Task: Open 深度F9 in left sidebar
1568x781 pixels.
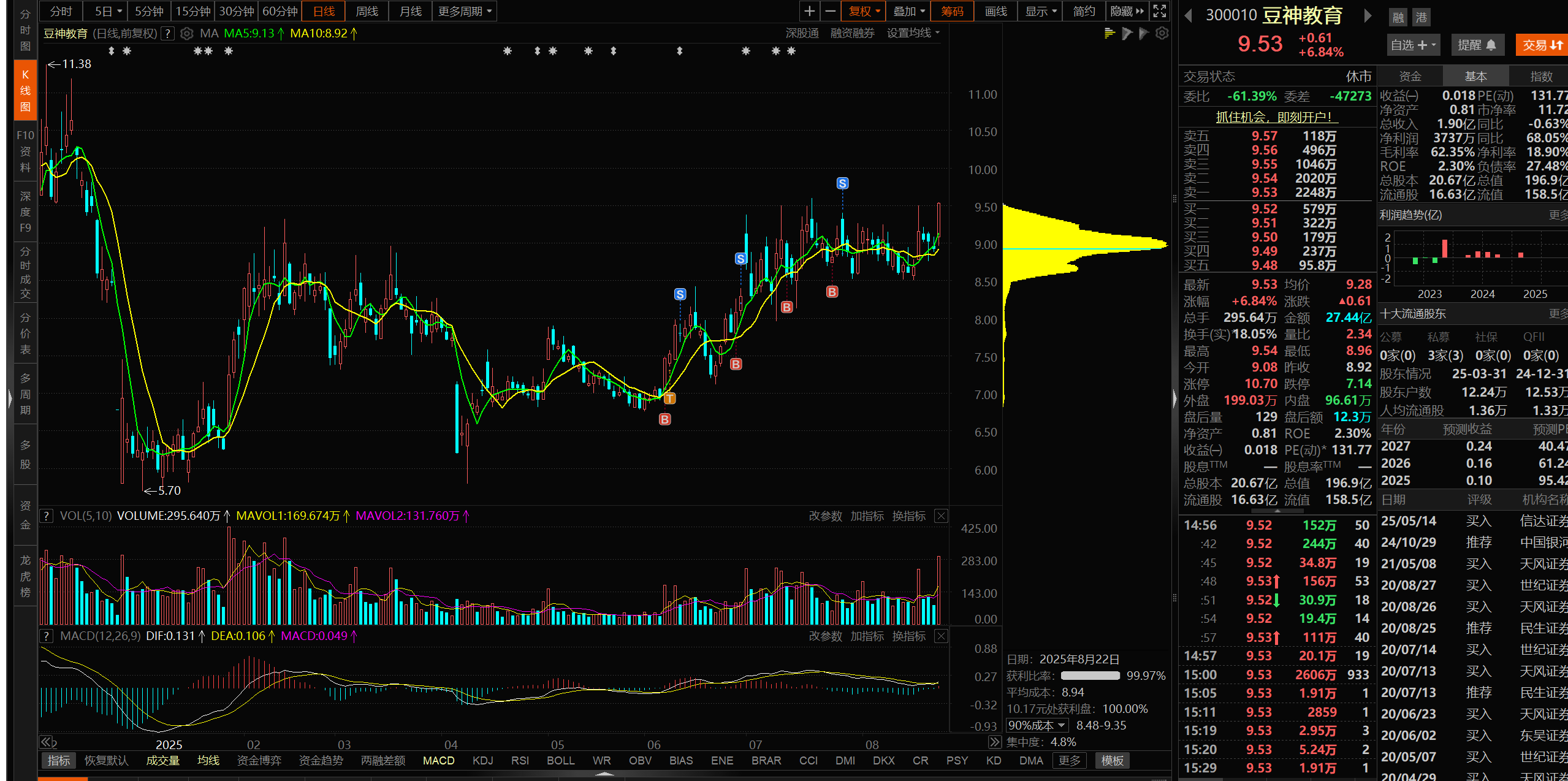Action: point(25,211)
